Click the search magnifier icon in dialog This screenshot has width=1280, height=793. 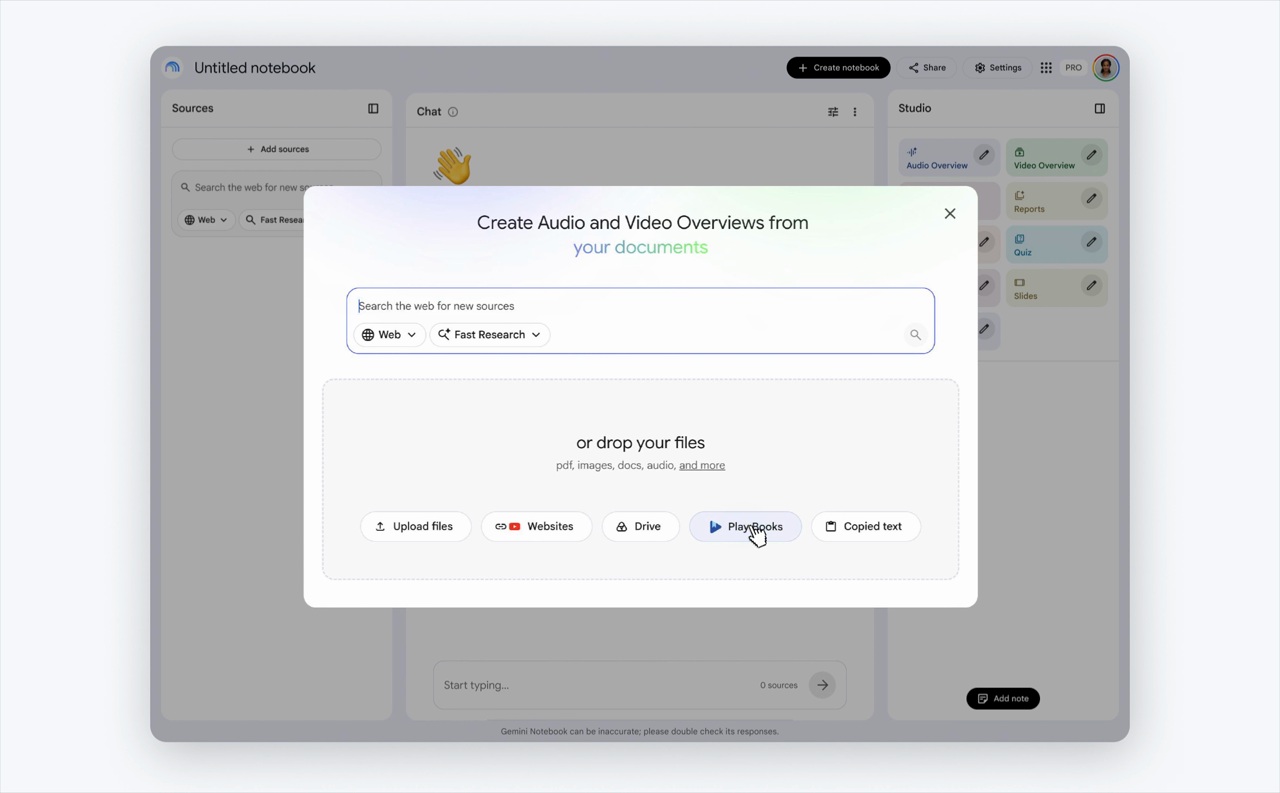[x=915, y=335]
